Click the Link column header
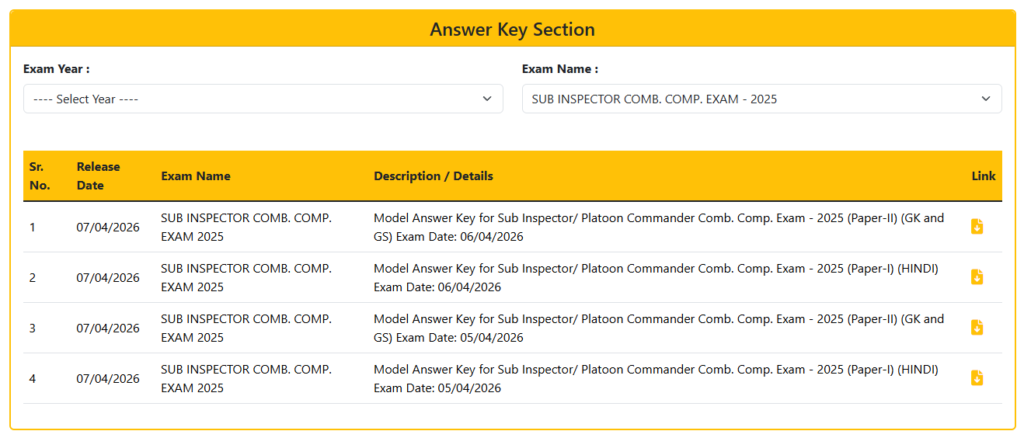Screen dimensions: 1024x438 [983, 176]
